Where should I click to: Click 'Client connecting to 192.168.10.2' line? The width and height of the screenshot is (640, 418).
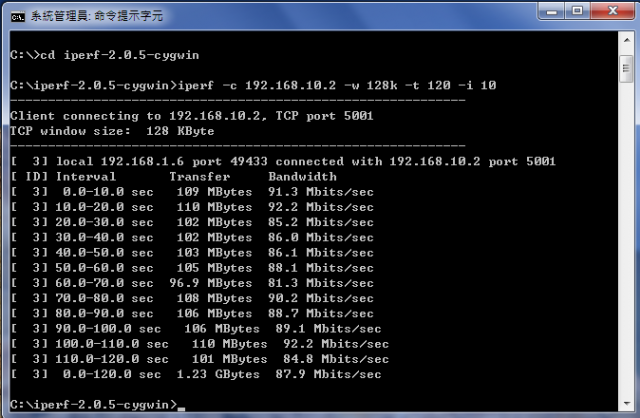192,116
